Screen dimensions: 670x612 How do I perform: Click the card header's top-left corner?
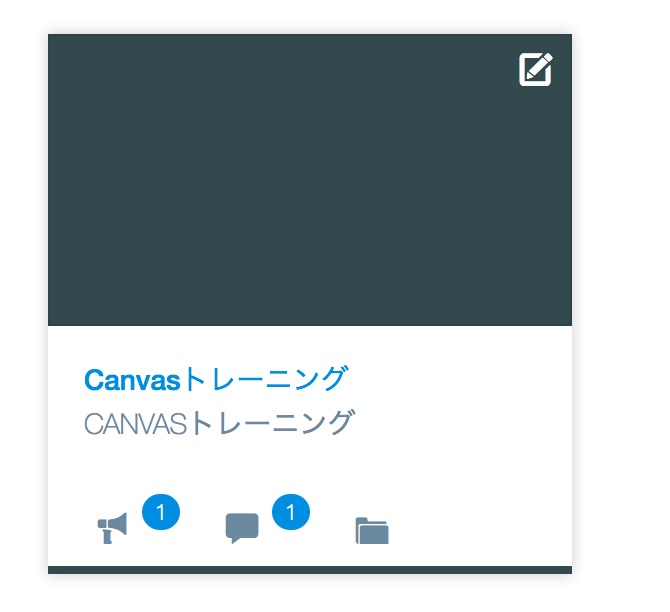(58, 44)
